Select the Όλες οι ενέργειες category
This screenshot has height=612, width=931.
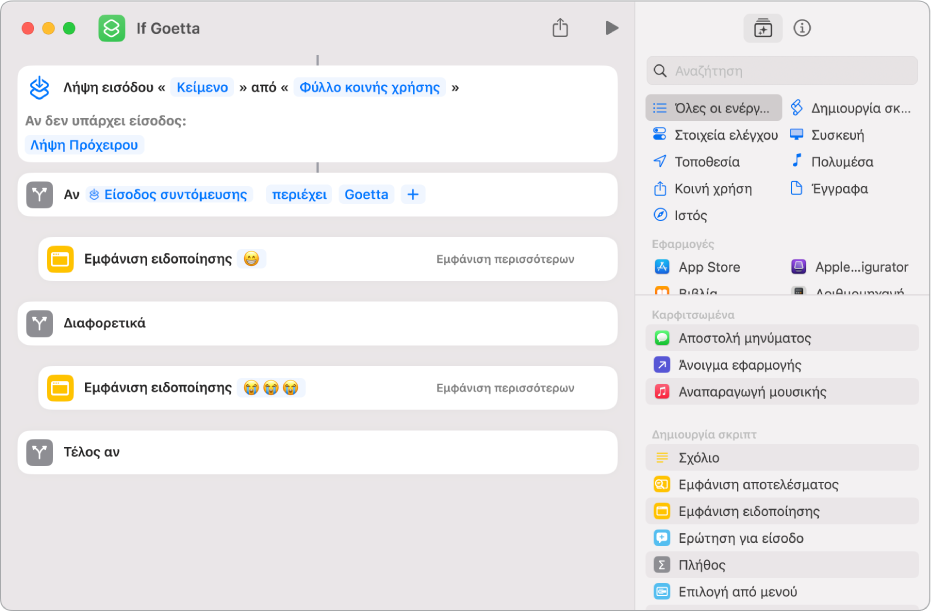coord(714,108)
